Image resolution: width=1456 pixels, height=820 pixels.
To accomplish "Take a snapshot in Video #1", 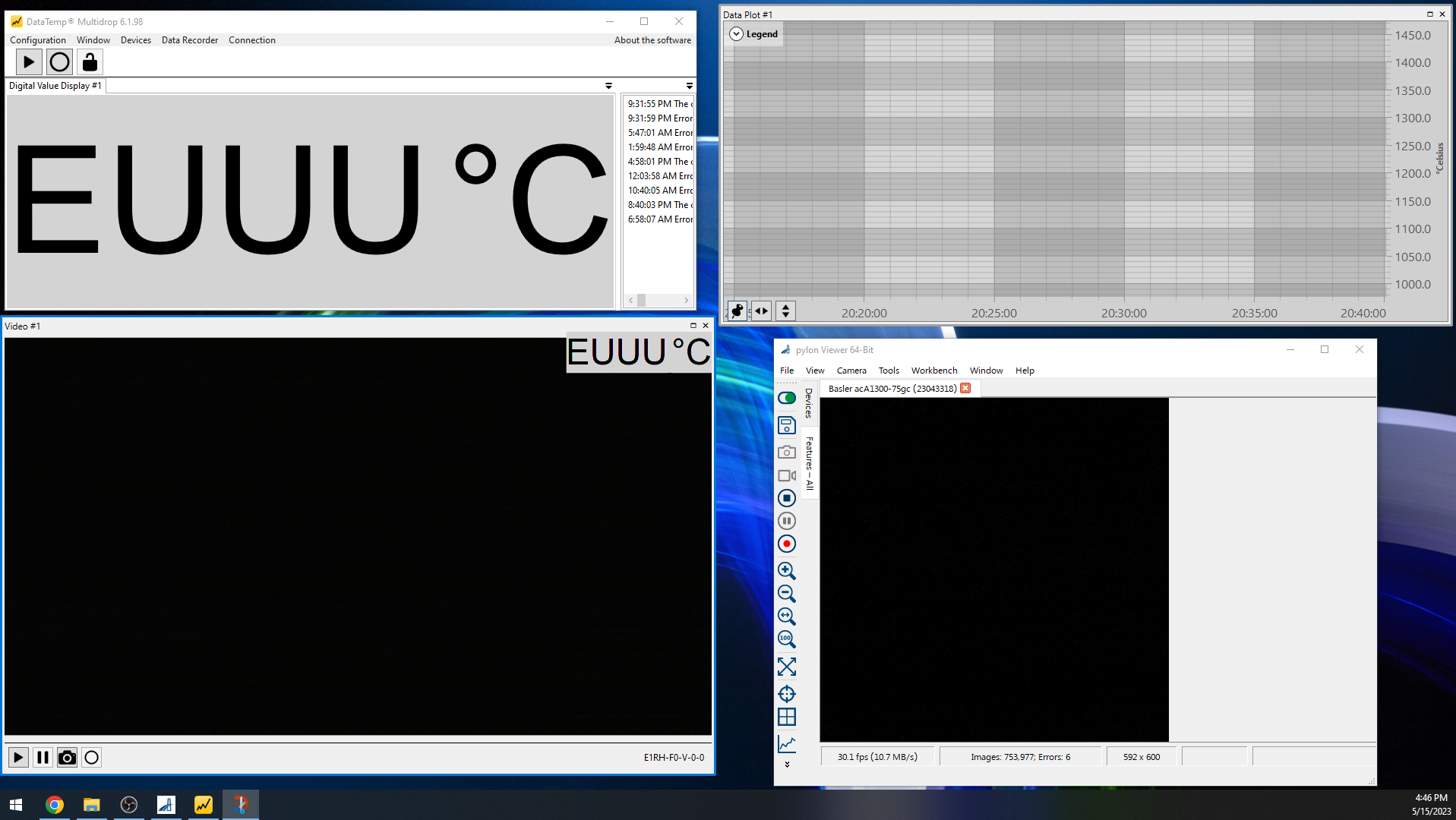I will pyautogui.click(x=67, y=758).
